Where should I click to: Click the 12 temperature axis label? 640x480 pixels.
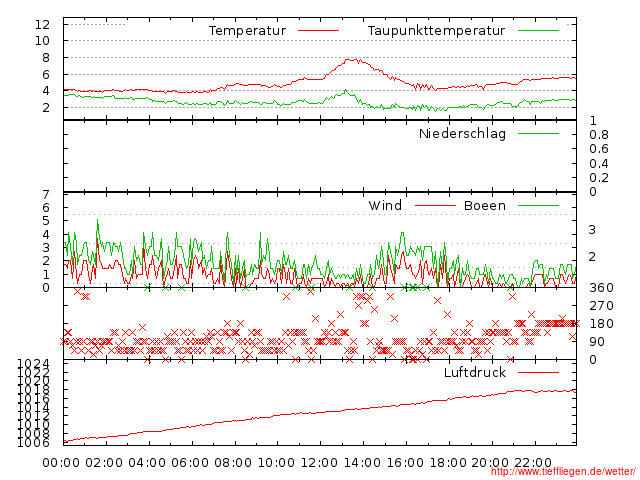point(42,24)
